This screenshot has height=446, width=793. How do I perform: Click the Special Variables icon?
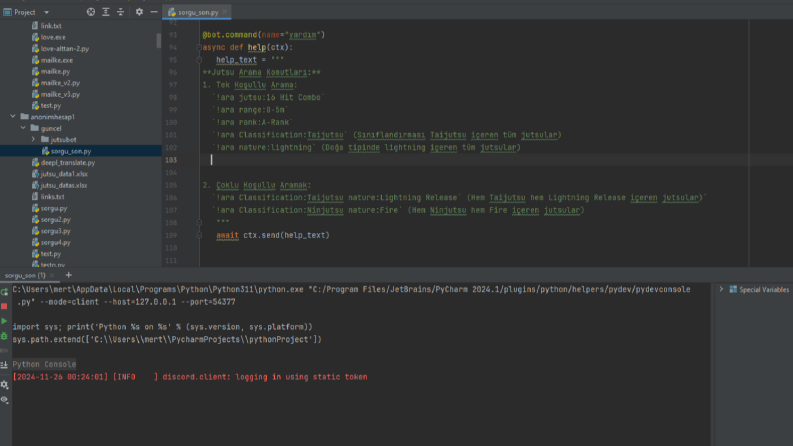pyautogui.click(x=733, y=289)
